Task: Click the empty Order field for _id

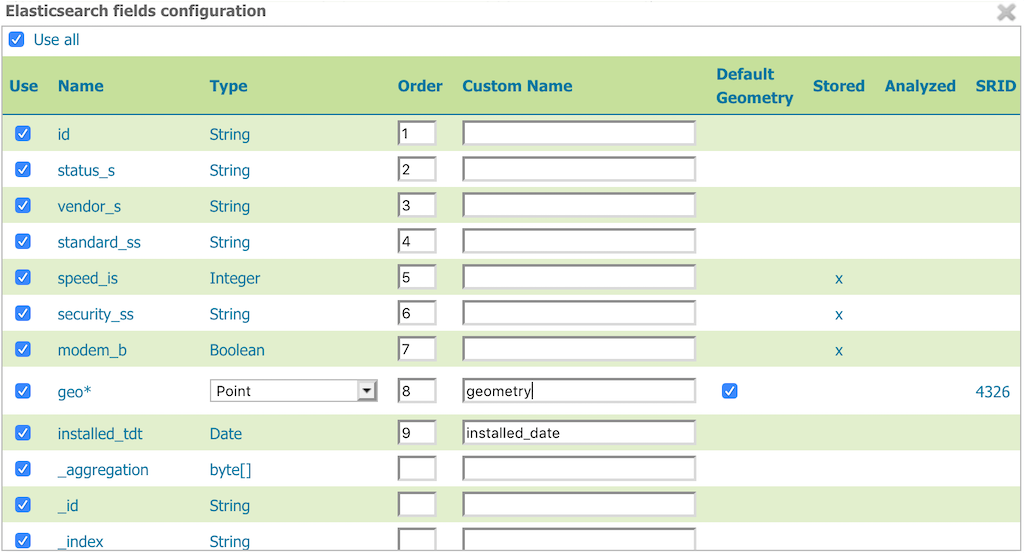Action: [x=416, y=505]
